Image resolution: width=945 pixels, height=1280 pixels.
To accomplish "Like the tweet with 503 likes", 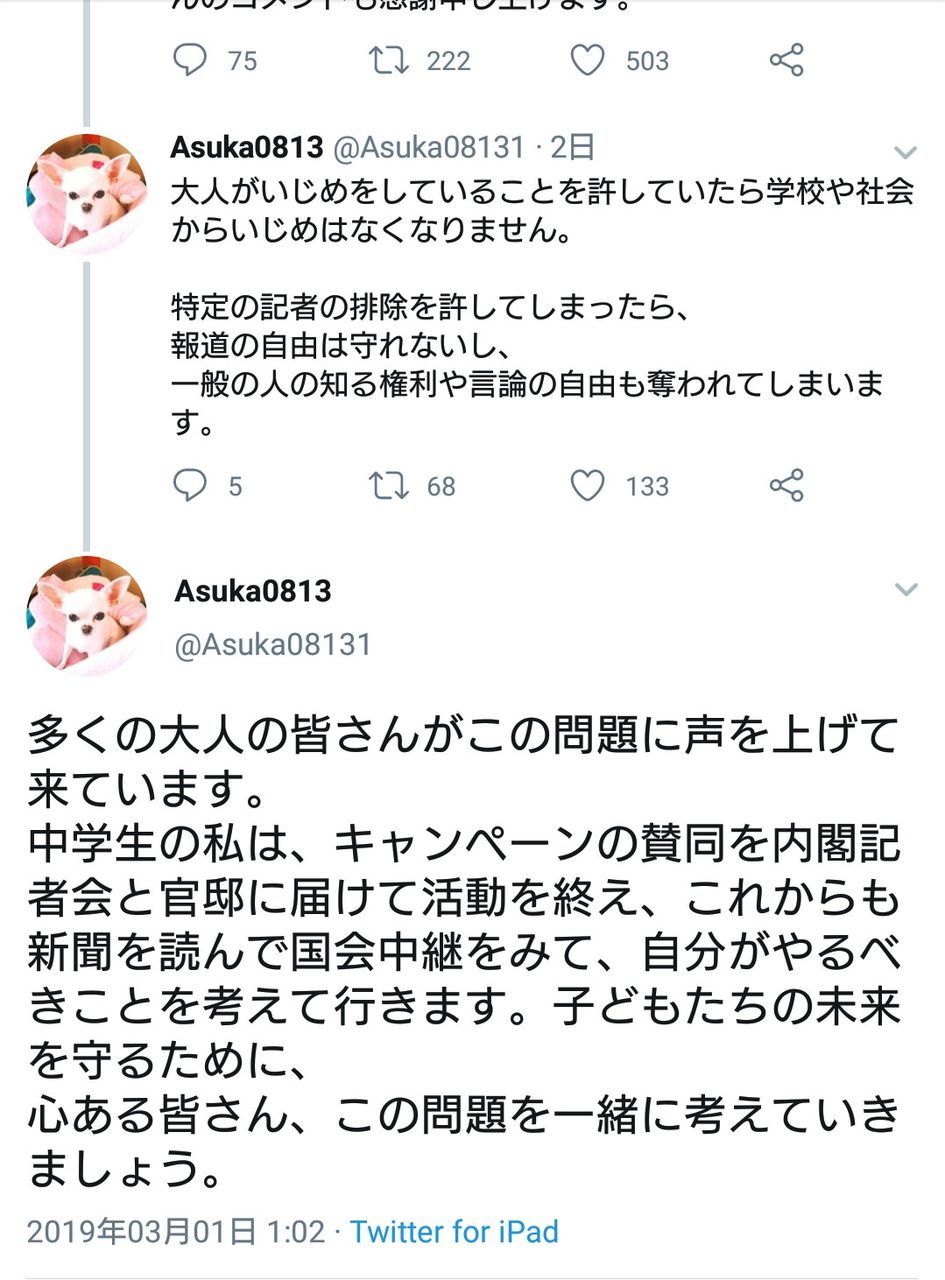I will click(588, 60).
